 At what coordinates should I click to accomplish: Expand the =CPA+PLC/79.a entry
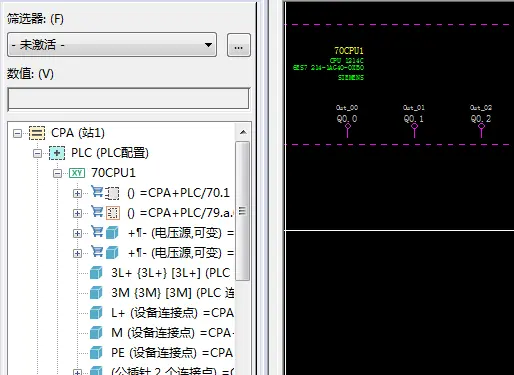[77, 213]
